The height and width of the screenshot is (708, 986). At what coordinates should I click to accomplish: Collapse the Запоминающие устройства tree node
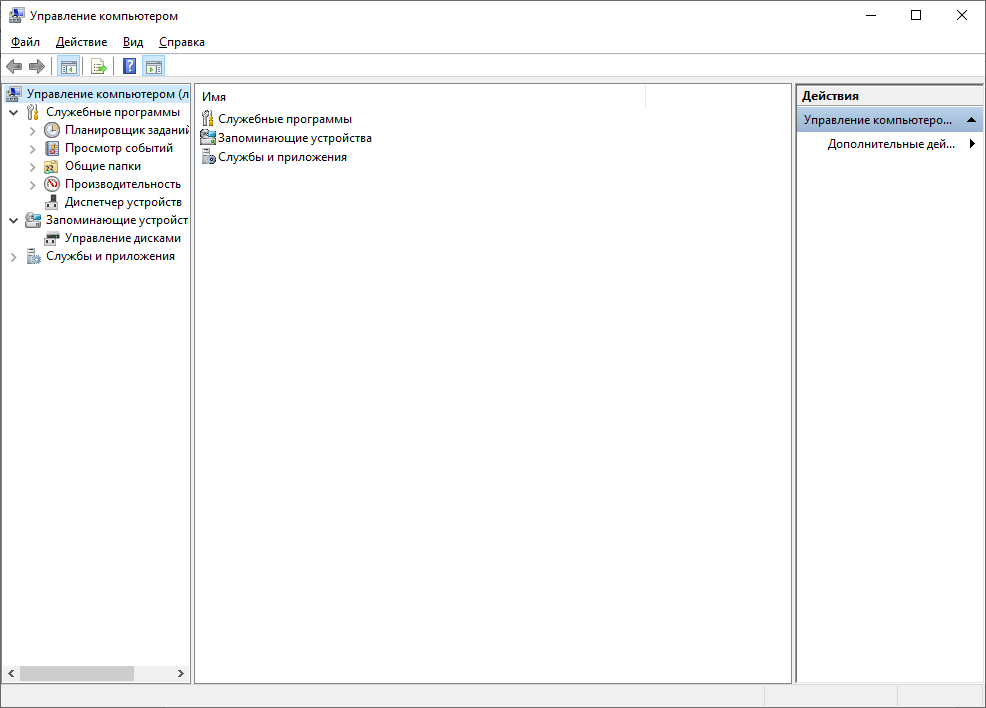14,221
